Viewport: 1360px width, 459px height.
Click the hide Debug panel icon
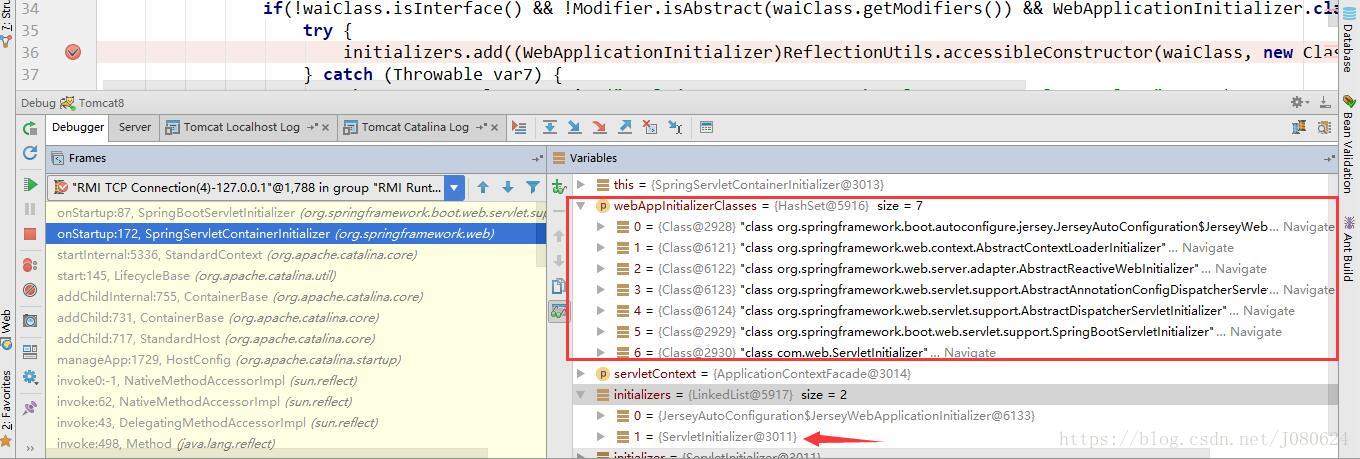tap(1326, 102)
